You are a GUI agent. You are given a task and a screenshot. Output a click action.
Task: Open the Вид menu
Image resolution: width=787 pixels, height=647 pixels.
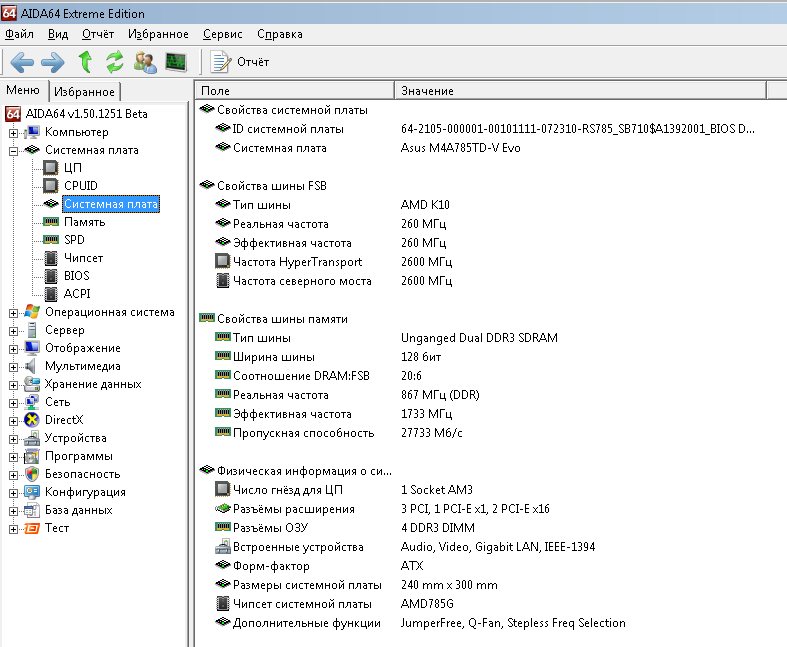pyautogui.click(x=58, y=34)
